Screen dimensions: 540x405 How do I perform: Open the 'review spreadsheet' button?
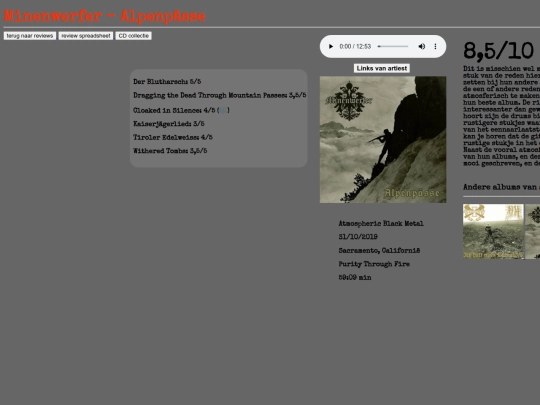coord(86,36)
